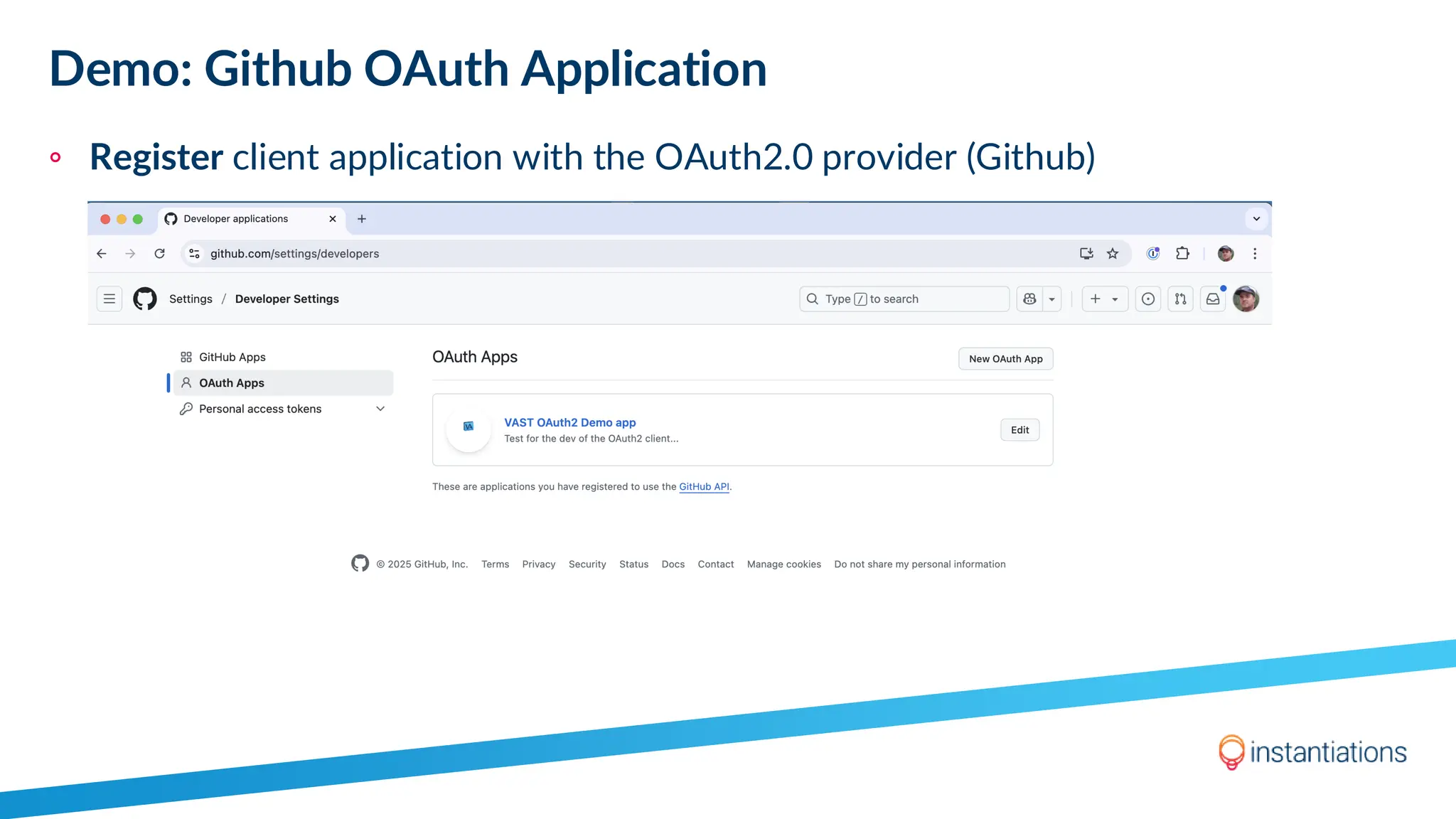Click Do not share my personal information
This screenshot has height=819, width=1456.
pyautogui.click(x=920, y=564)
